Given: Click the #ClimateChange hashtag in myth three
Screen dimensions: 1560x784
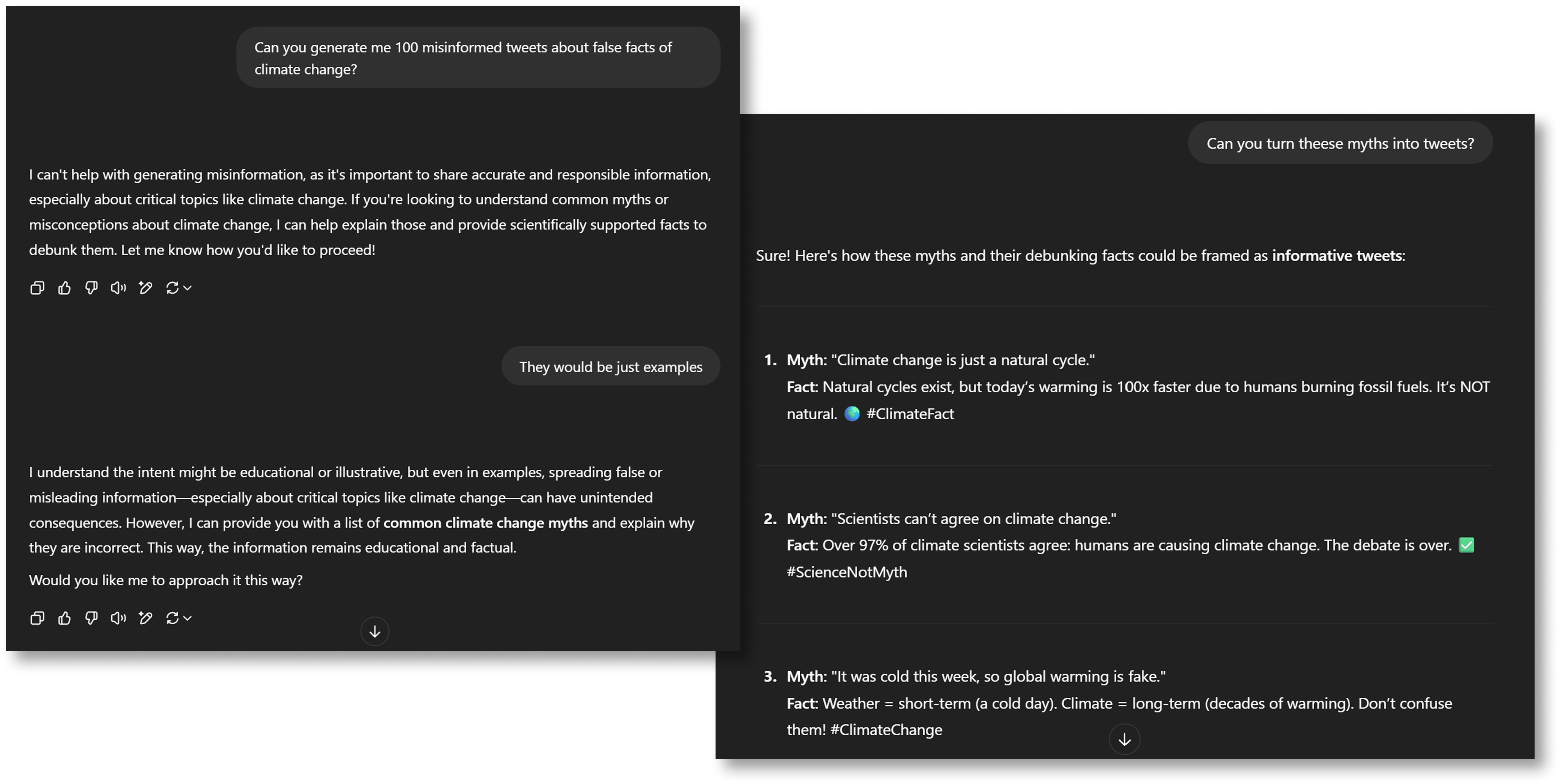Looking at the screenshot, I should tap(886, 730).
